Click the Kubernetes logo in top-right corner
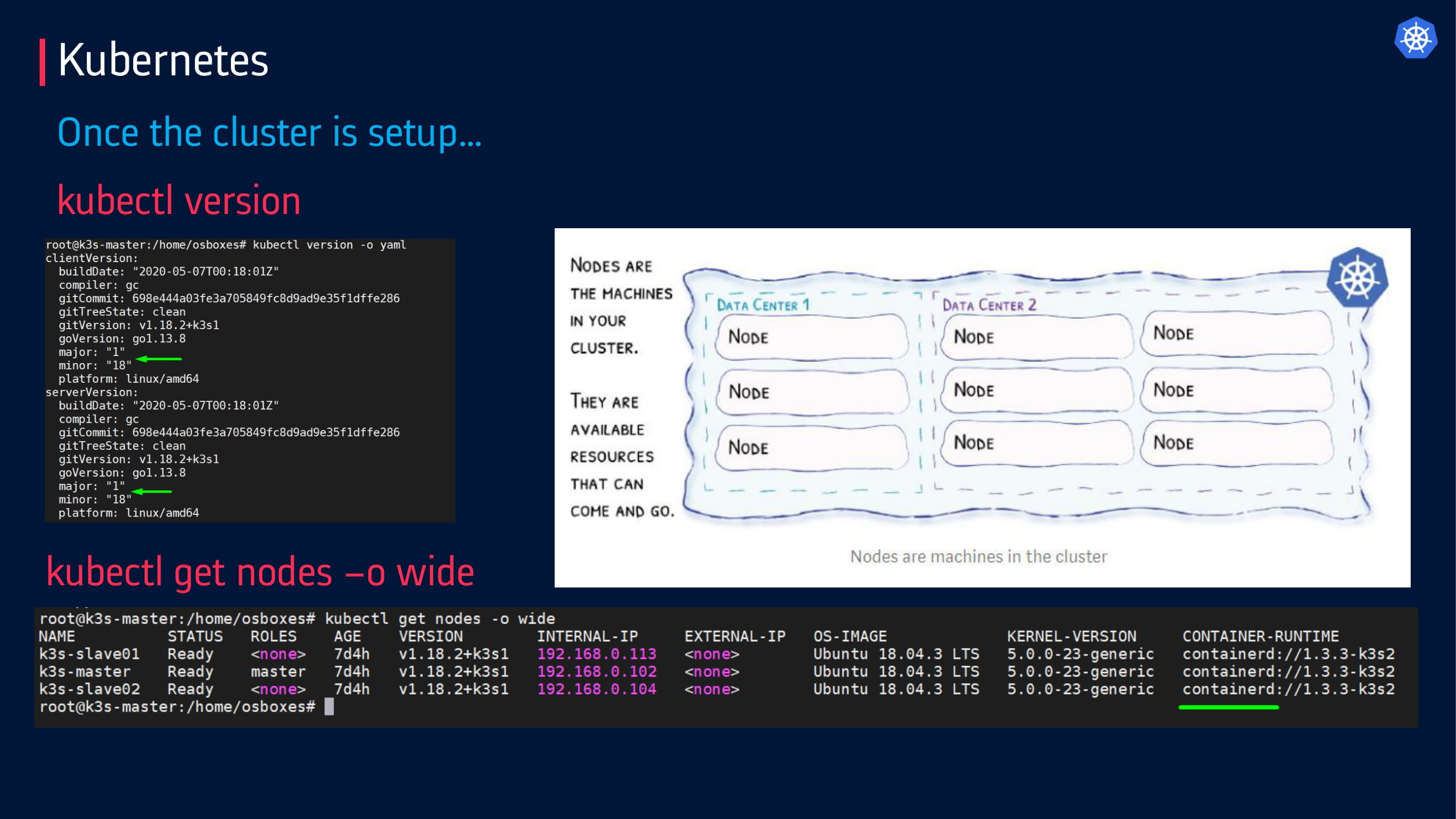This screenshot has width=1456, height=819. [x=1416, y=38]
